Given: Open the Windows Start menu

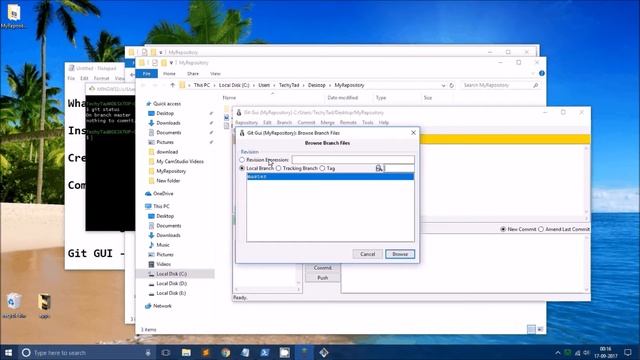Looking at the screenshot, I should (x=8, y=353).
